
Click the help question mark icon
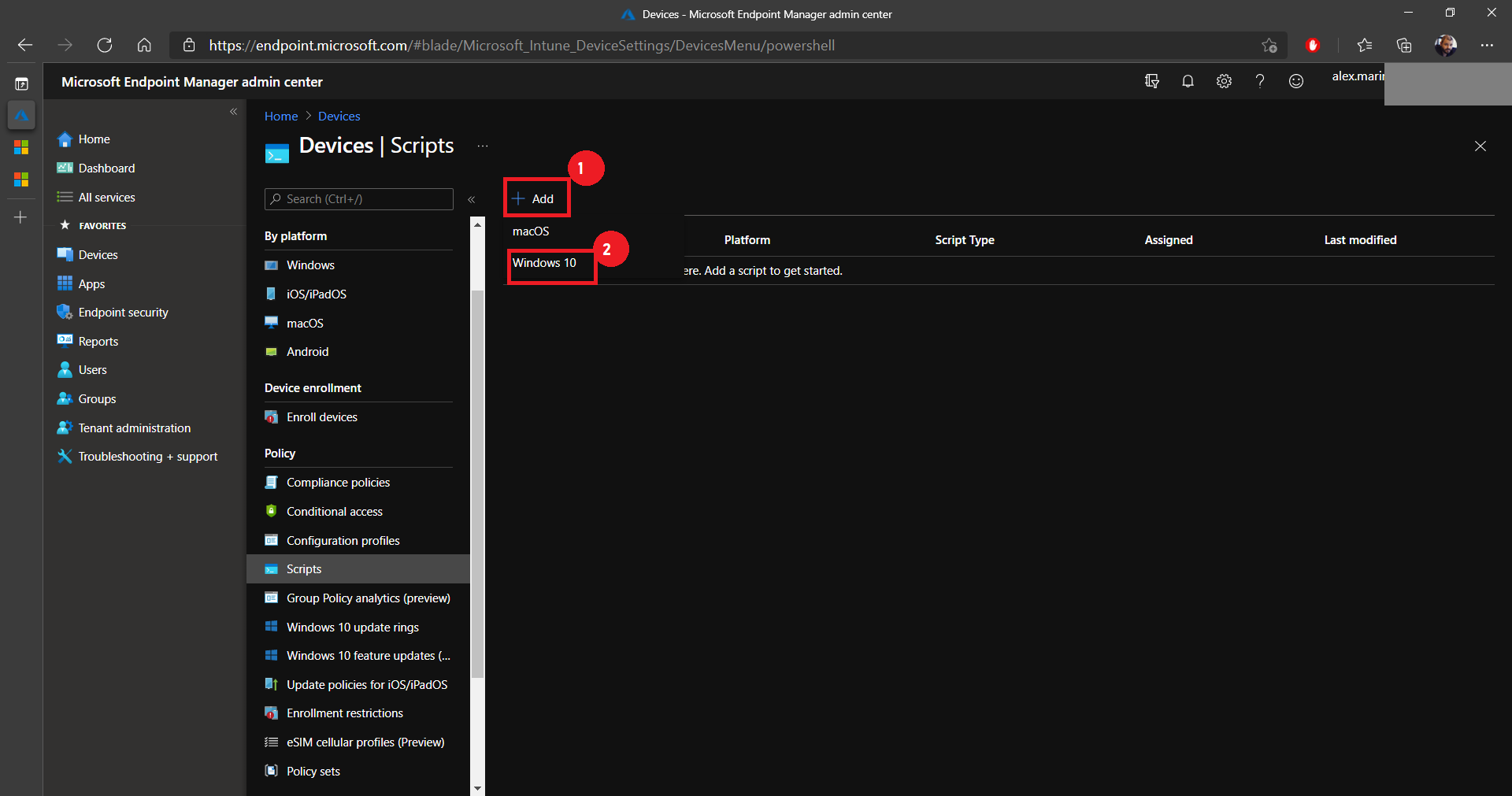1260,81
